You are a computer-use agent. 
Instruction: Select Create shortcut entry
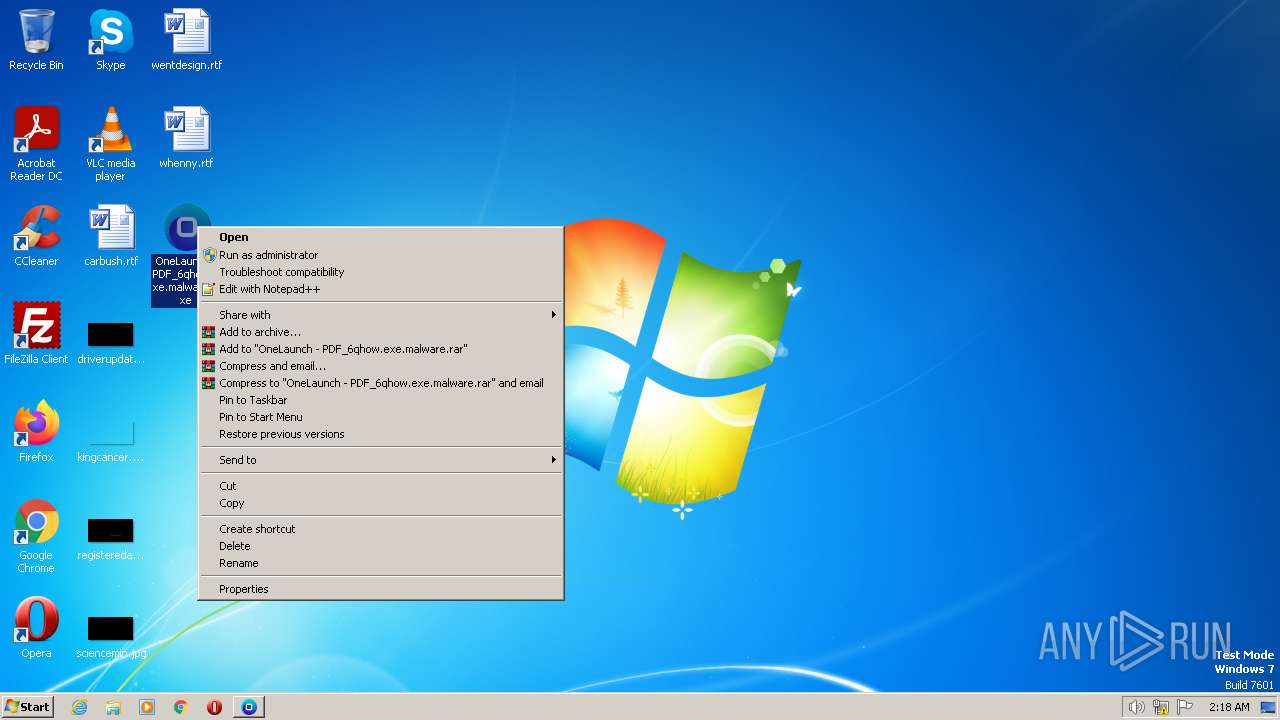tap(381, 529)
